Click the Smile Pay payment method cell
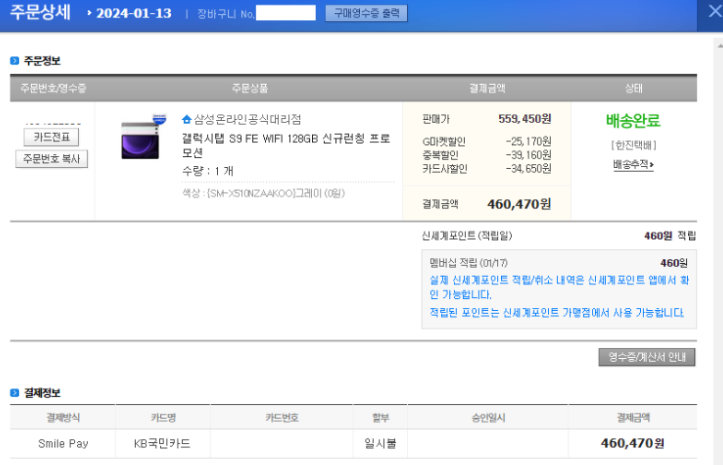The width and height of the screenshot is (723, 465). click(63, 443)
